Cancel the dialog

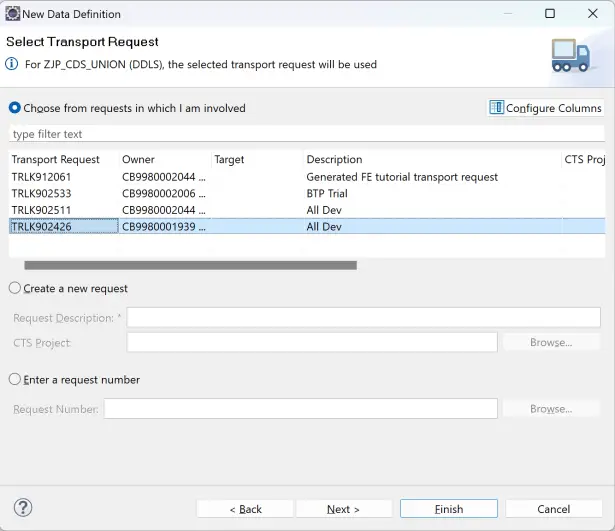553,509
